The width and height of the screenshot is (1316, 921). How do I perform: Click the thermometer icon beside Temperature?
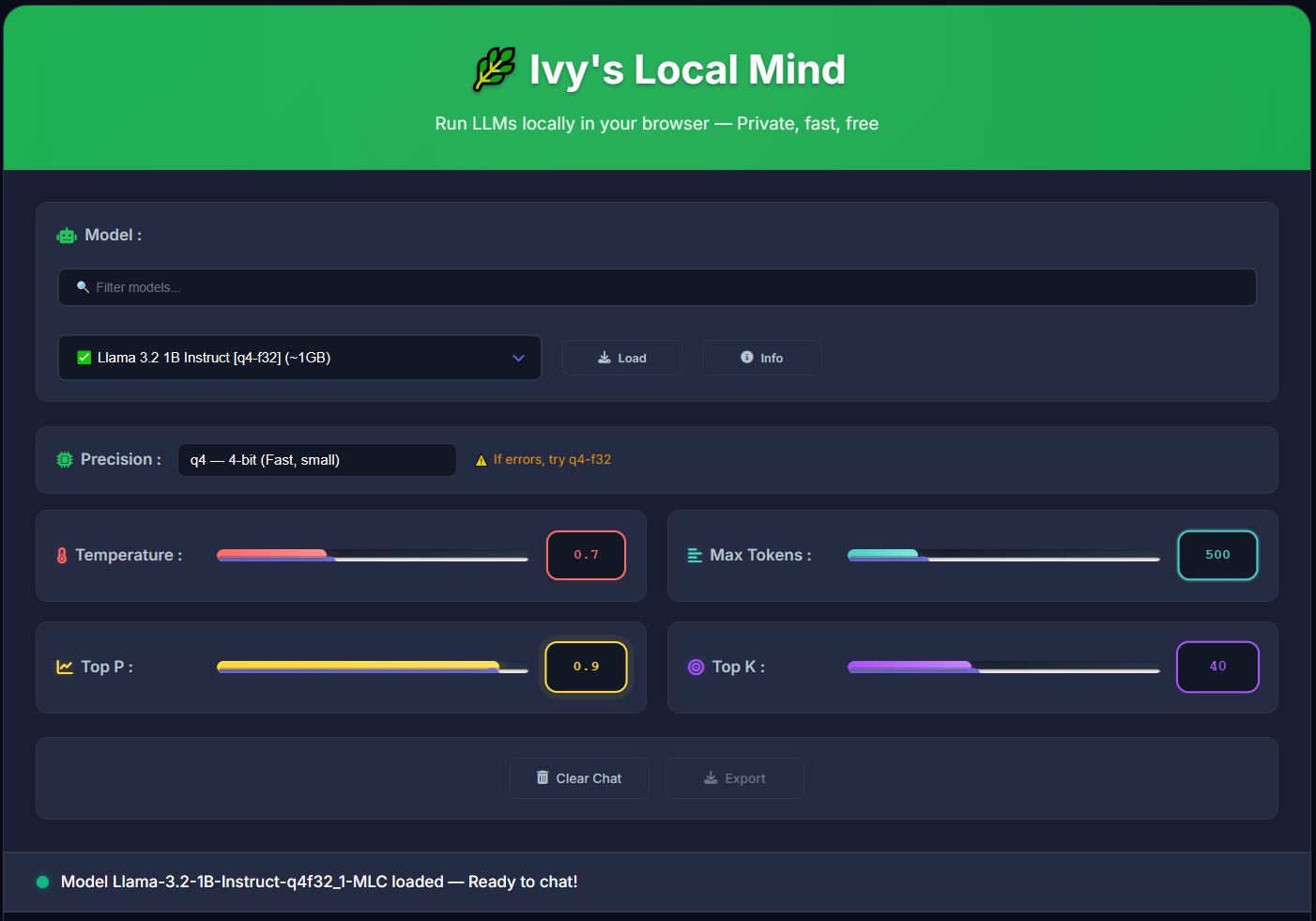tap(62, 556)
